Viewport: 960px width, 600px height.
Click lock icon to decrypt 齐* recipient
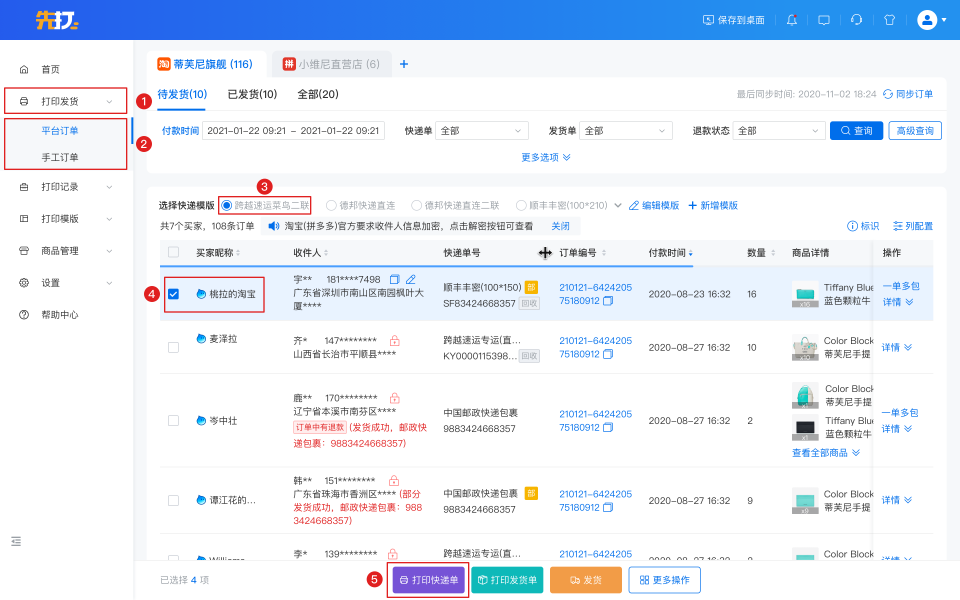[x=394, y=341]
